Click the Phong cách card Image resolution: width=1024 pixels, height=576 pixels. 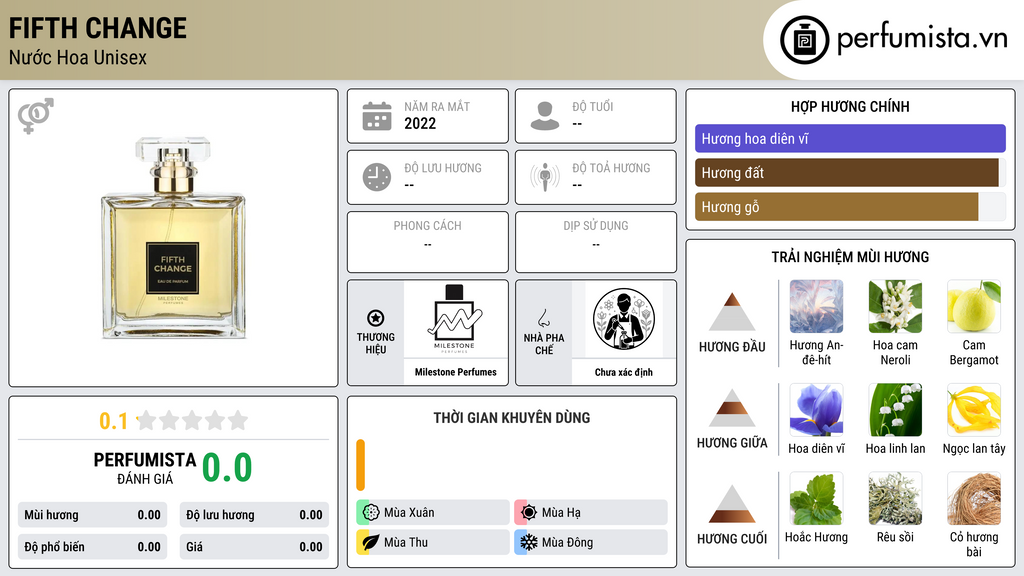428,242
